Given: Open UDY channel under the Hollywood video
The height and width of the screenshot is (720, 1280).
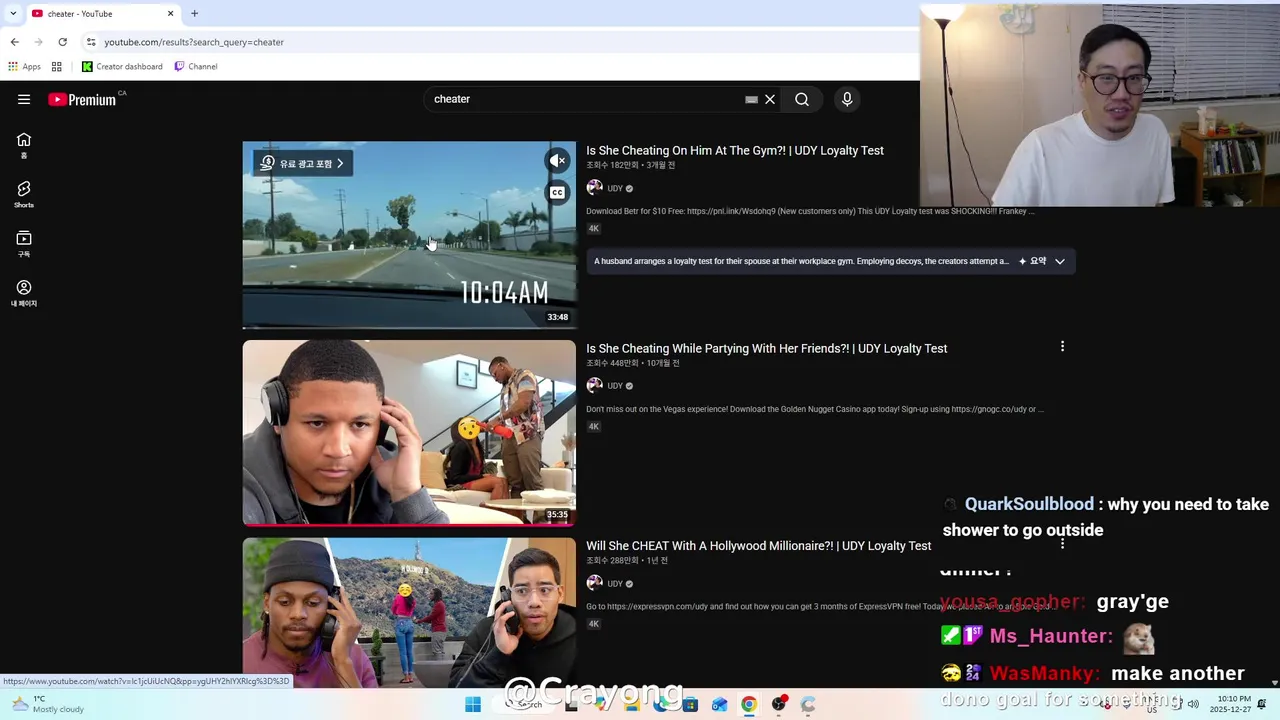Looking at the screenshot, I should [x=615, y=584].
